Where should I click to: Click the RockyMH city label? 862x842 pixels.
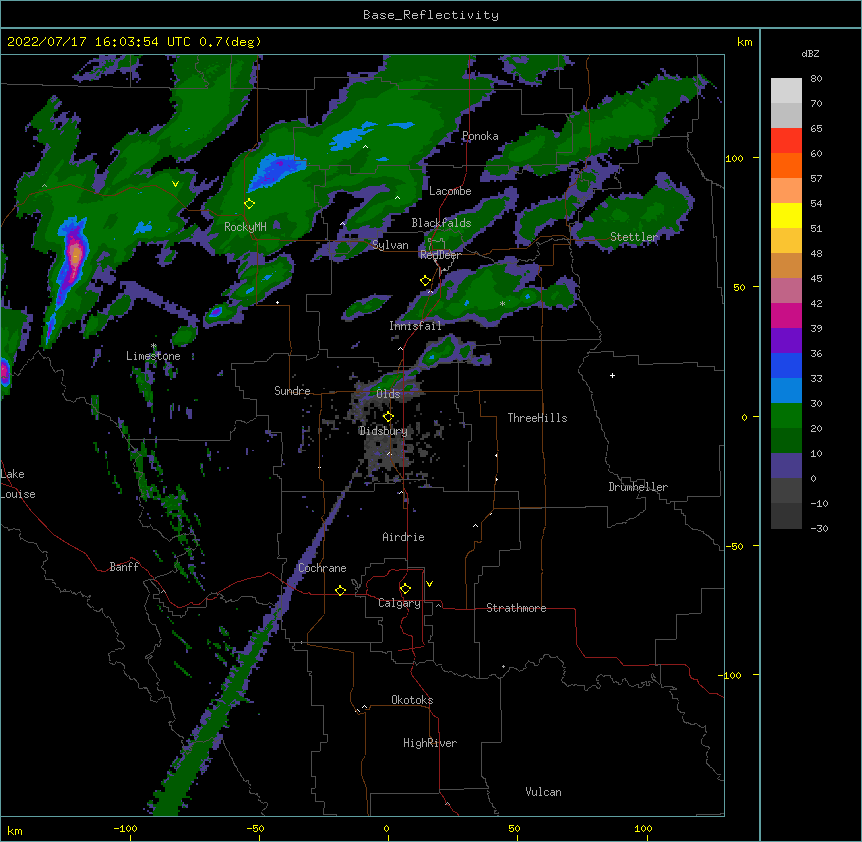pos(245,227)
